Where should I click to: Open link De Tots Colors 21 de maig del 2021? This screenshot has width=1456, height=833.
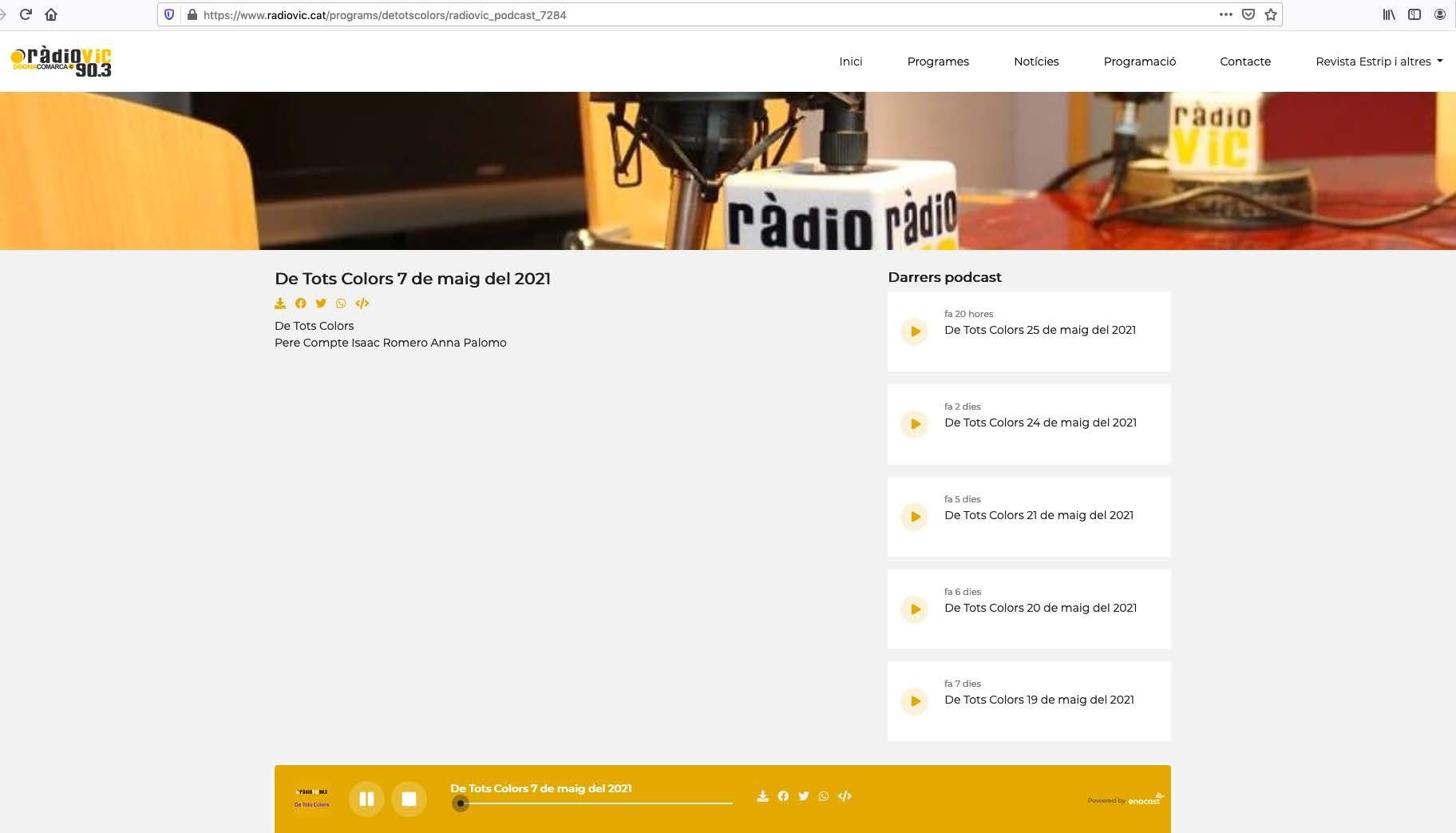[x=1039, y=515]
